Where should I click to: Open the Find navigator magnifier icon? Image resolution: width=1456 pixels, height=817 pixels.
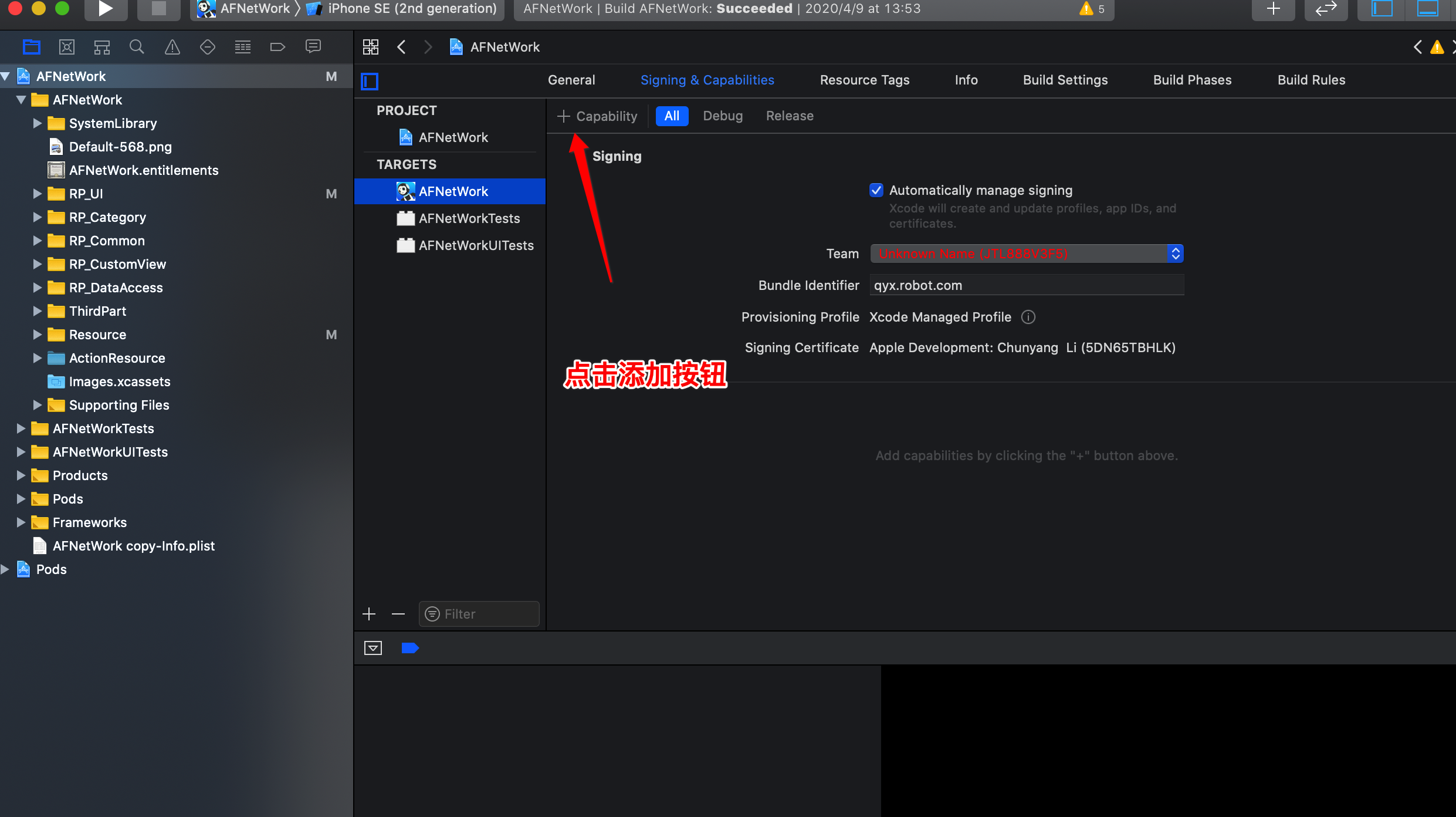click(137, 47)
